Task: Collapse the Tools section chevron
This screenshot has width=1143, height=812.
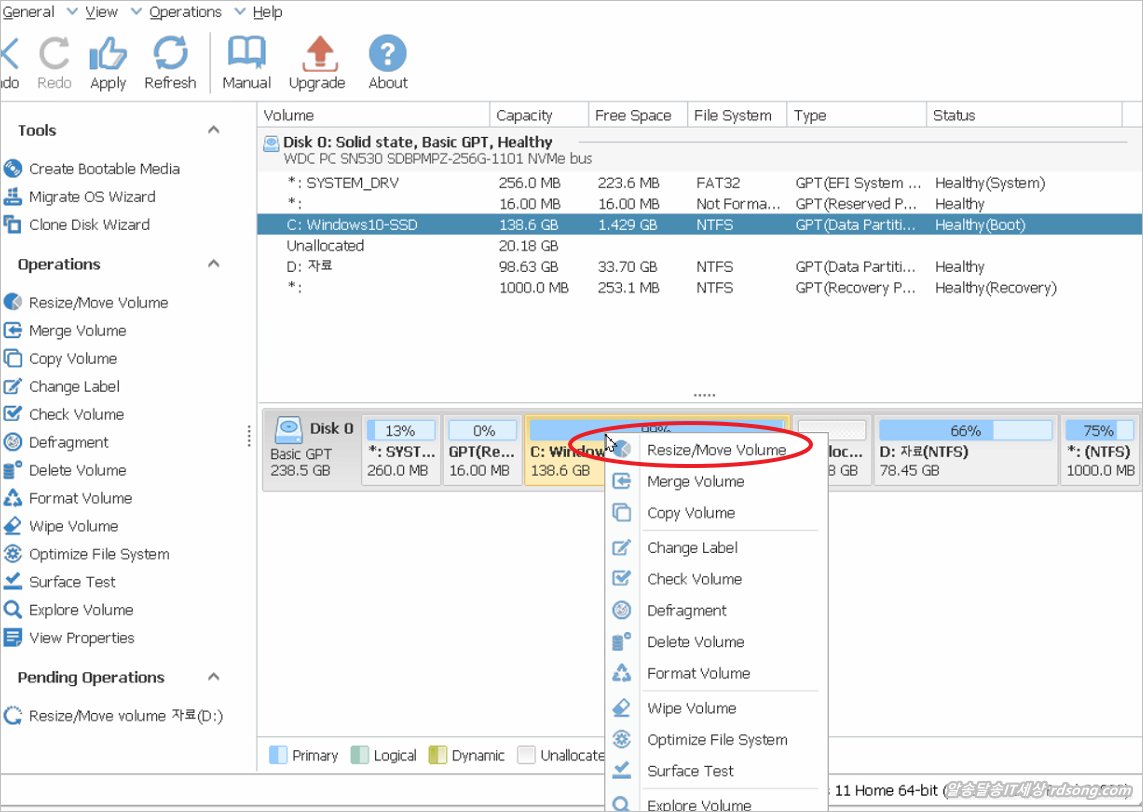Action: tap(213, 130)
